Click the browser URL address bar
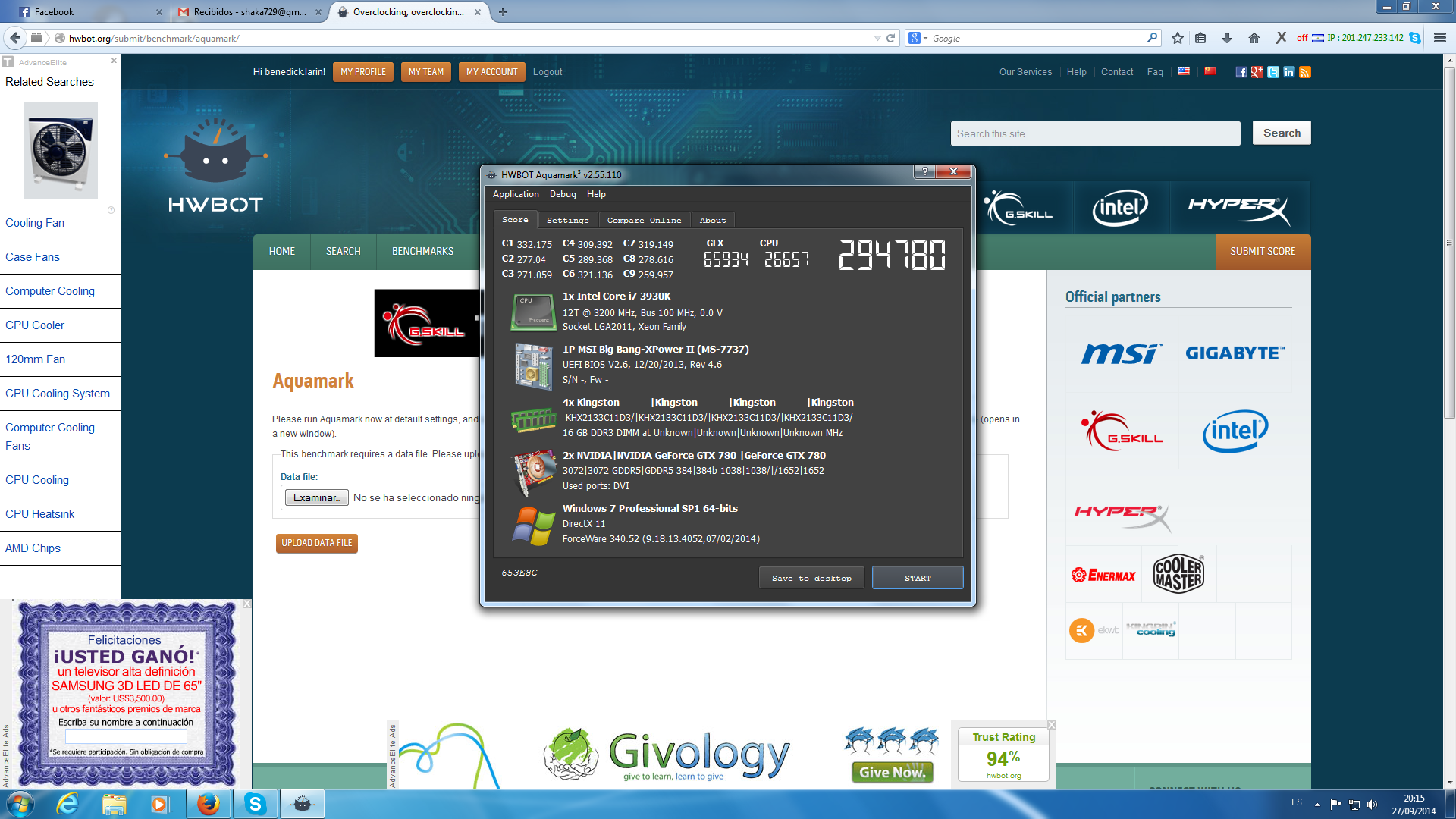The height and width of the screenshot is (819, 1456). pyautogui.click(x=470, y=38)
